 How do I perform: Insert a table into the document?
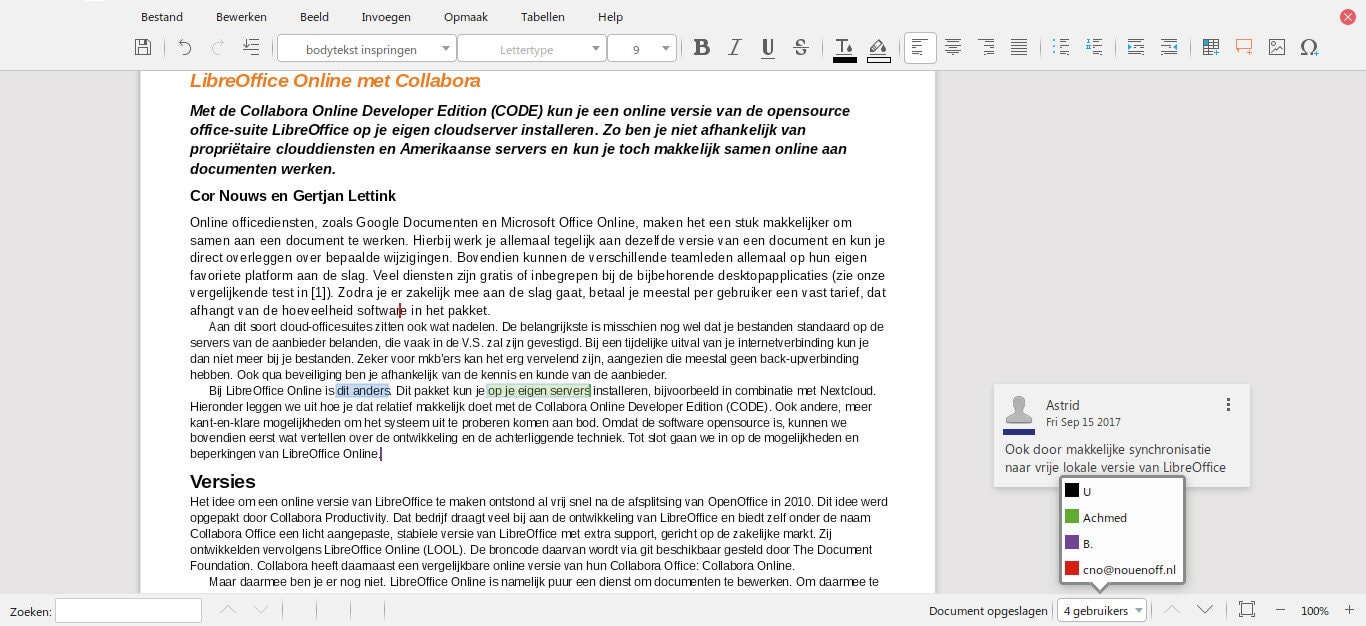coord(1210,47)
